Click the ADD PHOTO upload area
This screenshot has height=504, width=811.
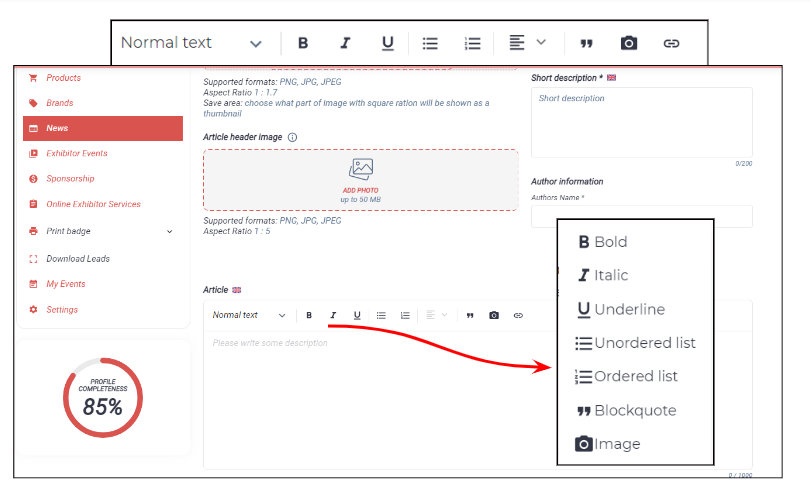[x=361, y=180]
